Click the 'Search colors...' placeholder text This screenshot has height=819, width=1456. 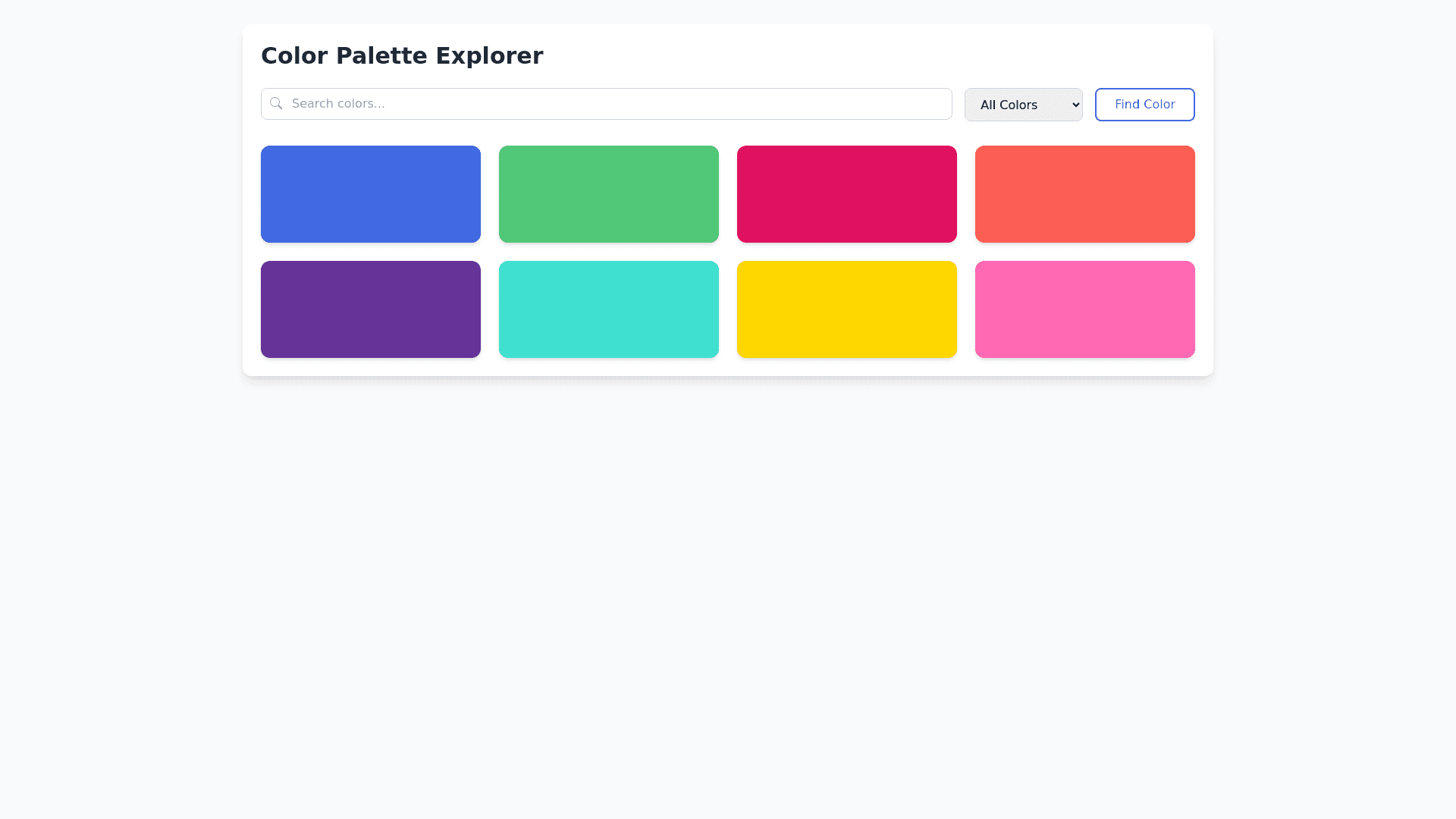[x=338, y=104]
